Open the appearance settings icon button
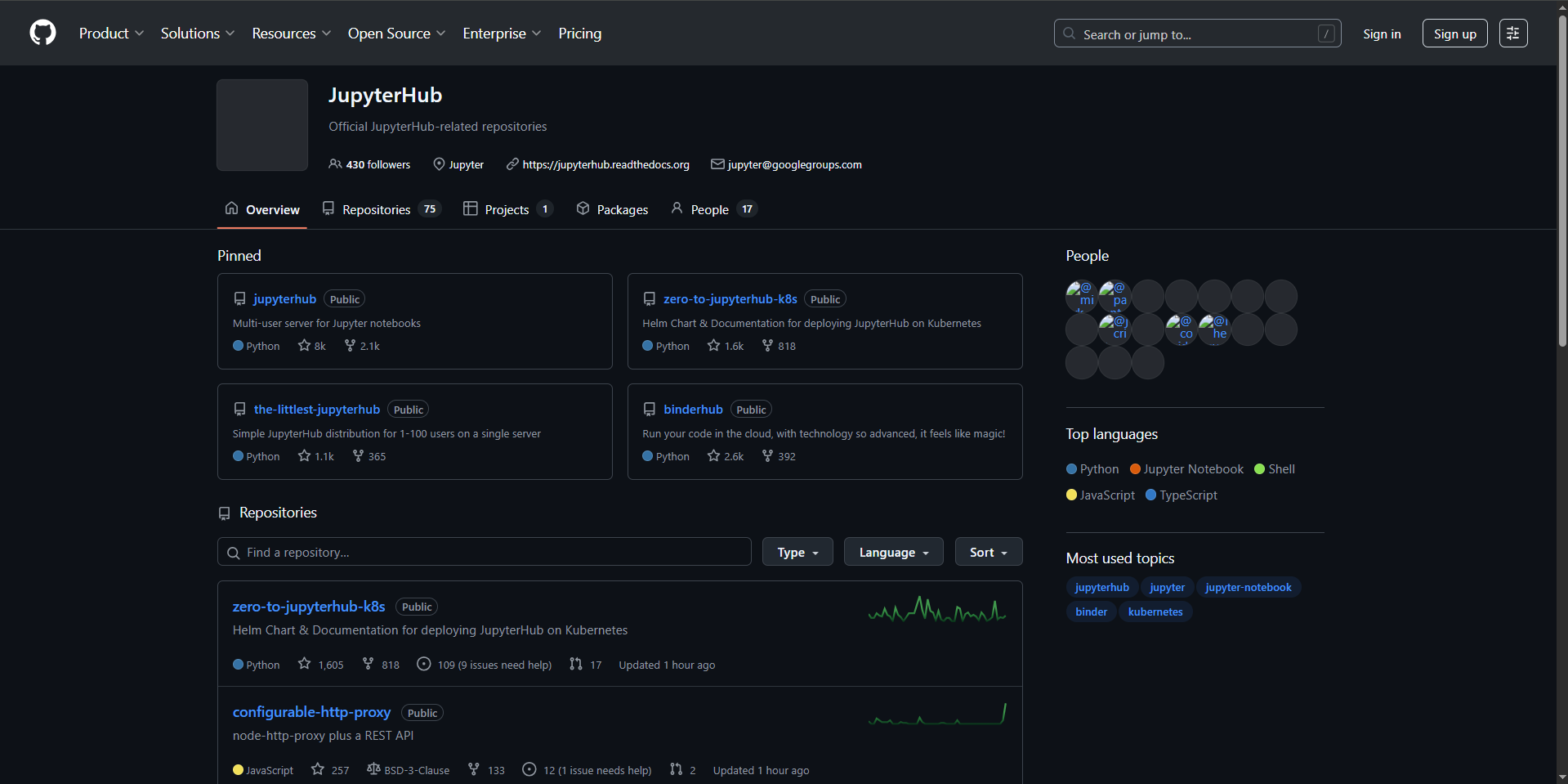 [x=1513, y=34]
